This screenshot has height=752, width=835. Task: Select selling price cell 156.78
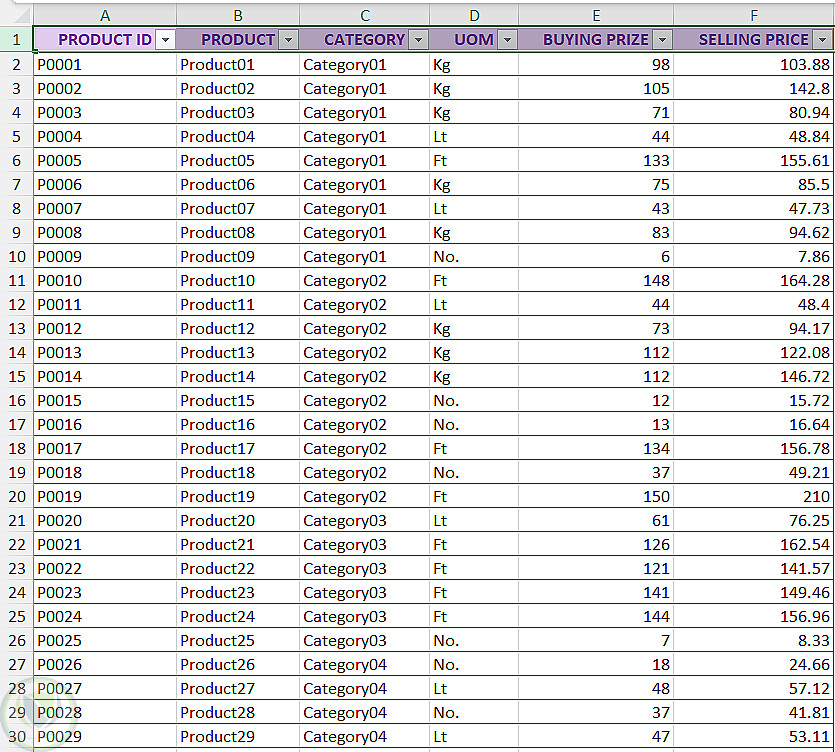(x=754, y=448)
